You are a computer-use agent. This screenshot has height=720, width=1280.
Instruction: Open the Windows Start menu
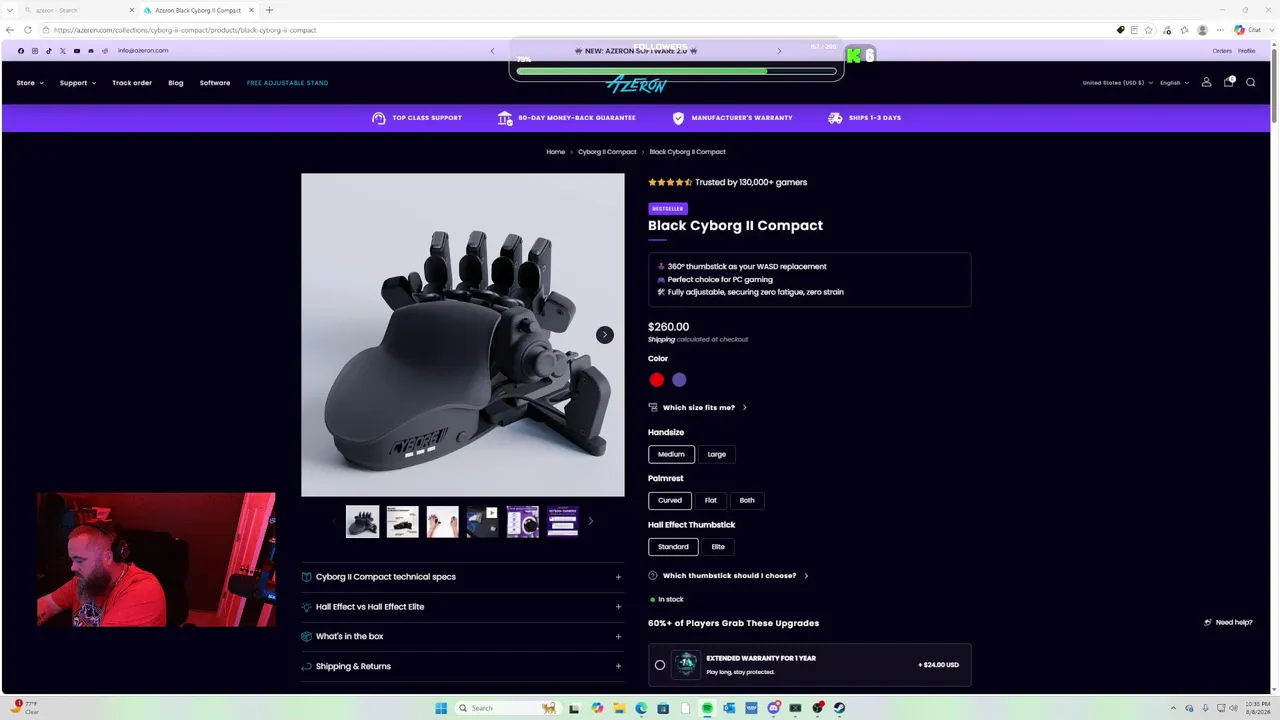[441, 708]
